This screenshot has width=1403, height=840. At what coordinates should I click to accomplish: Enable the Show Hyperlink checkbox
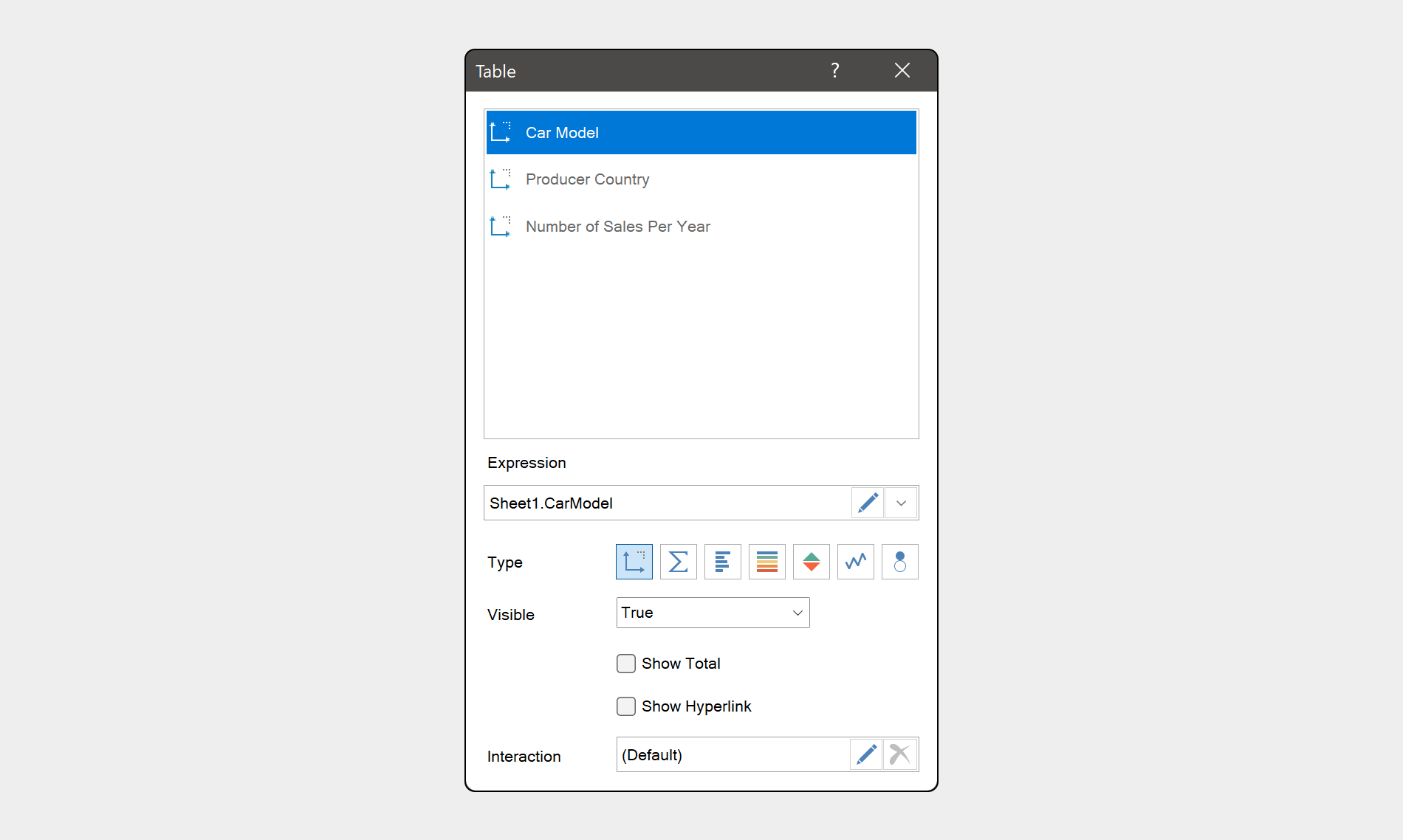click(x=626, y=706)
